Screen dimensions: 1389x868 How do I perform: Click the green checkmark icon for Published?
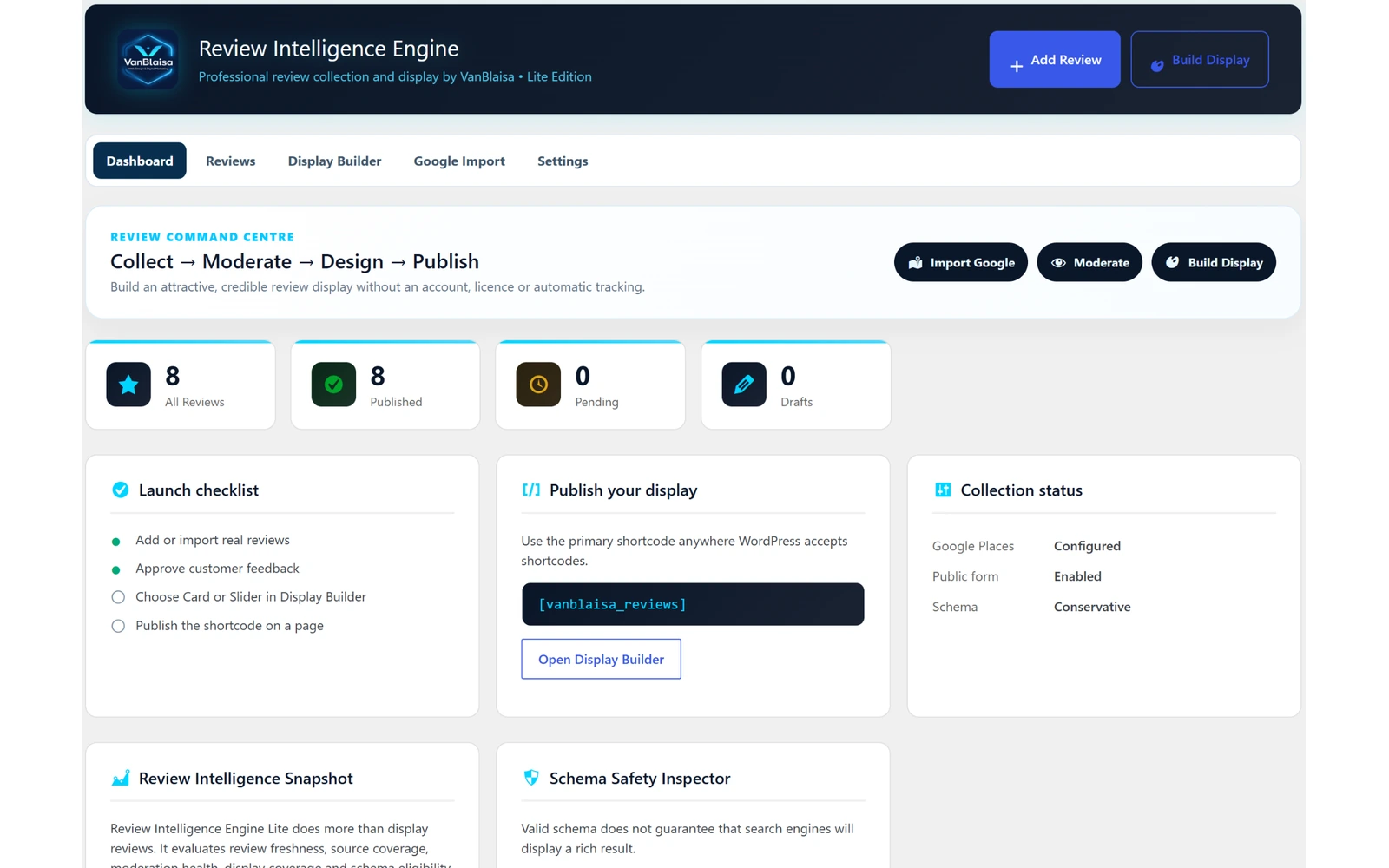[333, 385]
